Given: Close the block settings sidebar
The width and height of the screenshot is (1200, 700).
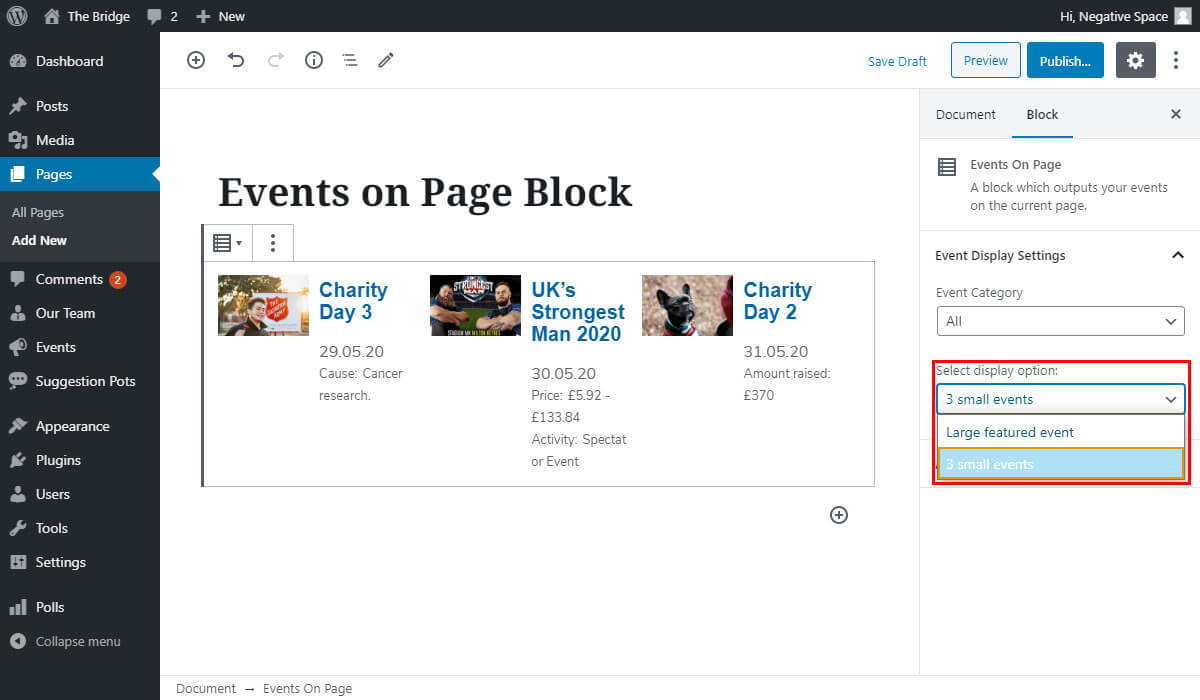Looking at the screenshot, I should [x=1176, y=115].
